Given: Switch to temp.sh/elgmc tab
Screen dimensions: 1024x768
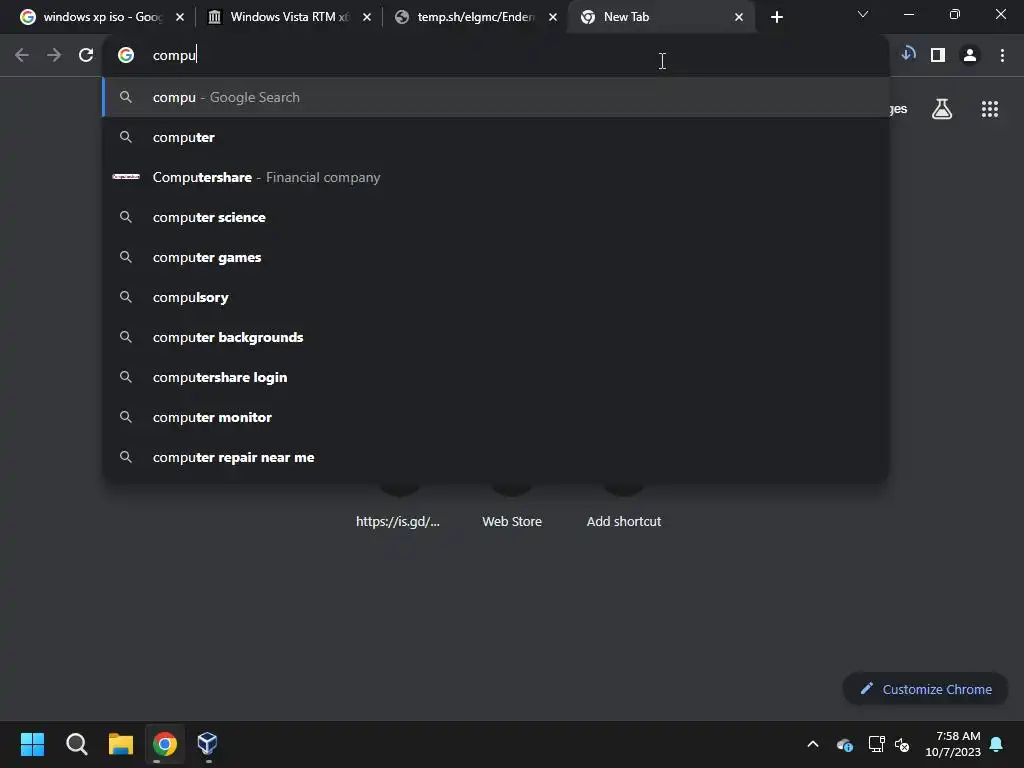Looking at the screenshot, I should pyautogui.click(x=475, y=17).
